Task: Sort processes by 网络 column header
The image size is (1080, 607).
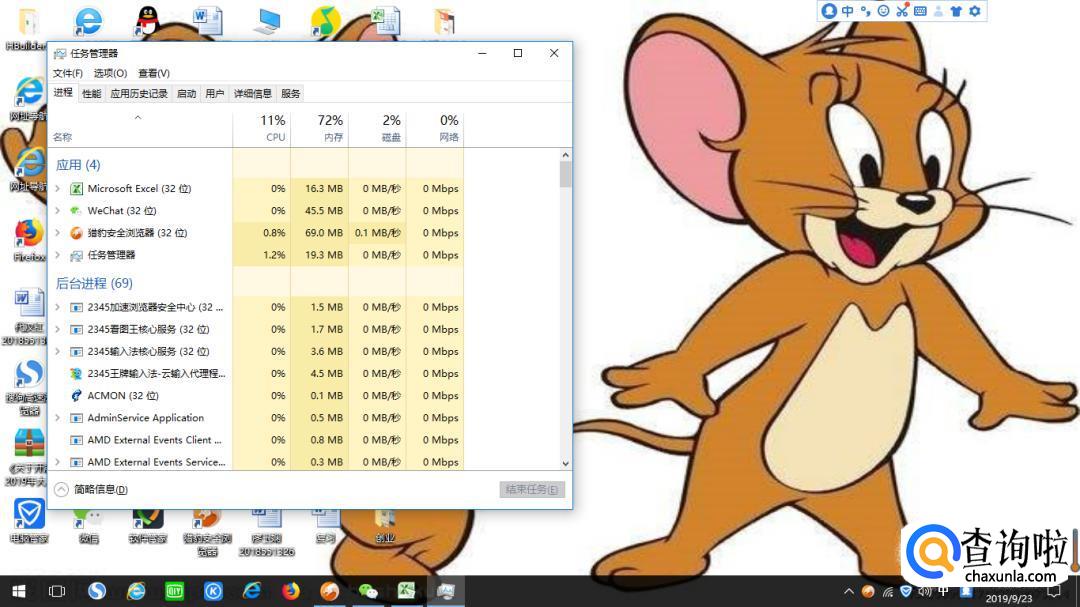Action: pos(435,128)
